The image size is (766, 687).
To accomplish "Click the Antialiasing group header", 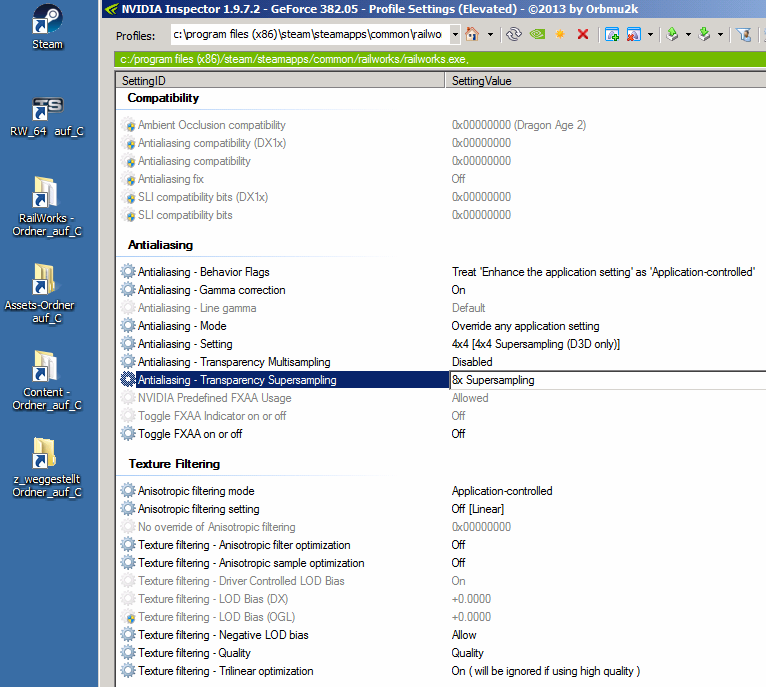I will [x=160, y=245].
